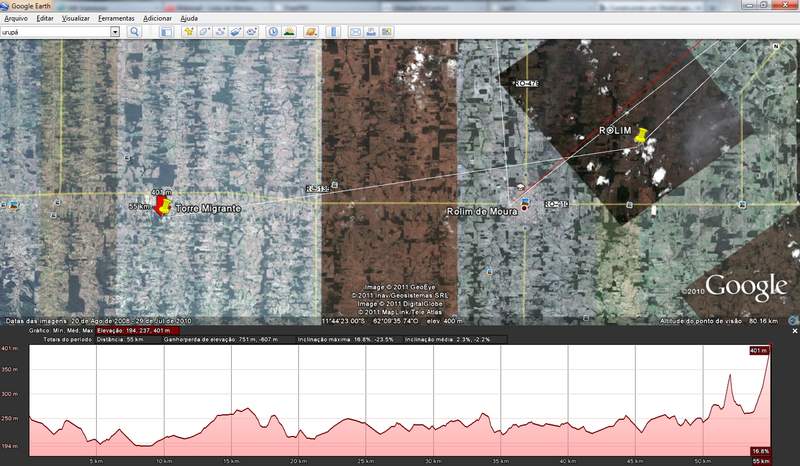This screenshot has width=800, height=466.
Task: Click the Google Earth title bar icon
Action: coord(5,6)
